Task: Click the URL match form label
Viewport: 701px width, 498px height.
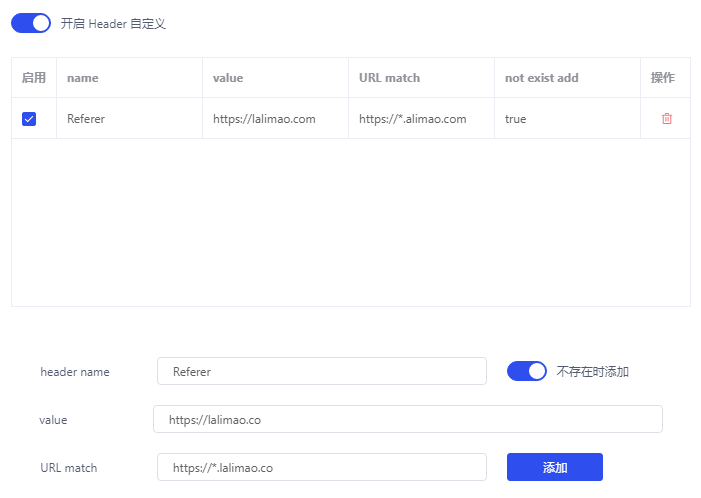Action: pyautogui.click(x=69, y=468)
